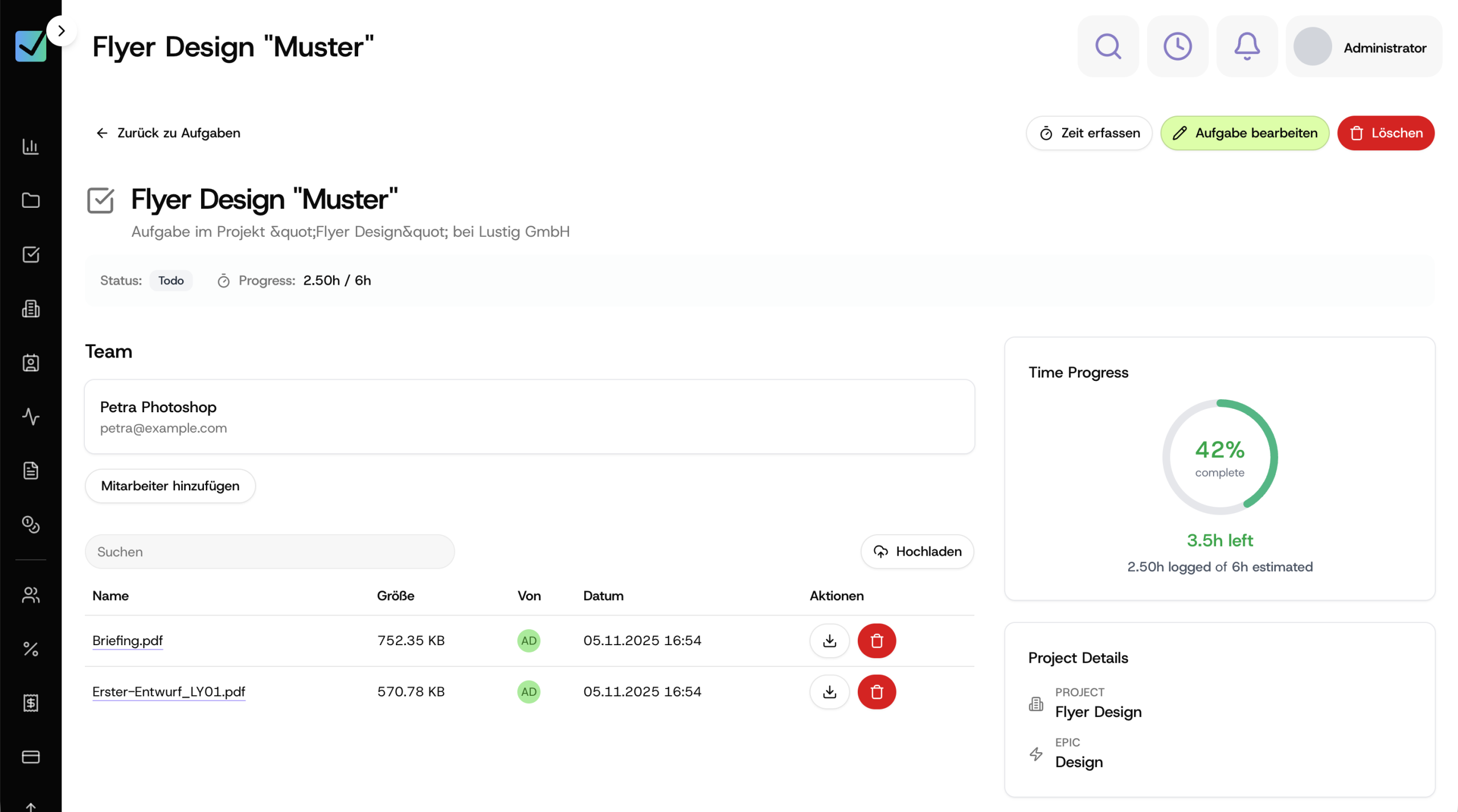Open the activity pulse sidebar icon

pos(31,417)
